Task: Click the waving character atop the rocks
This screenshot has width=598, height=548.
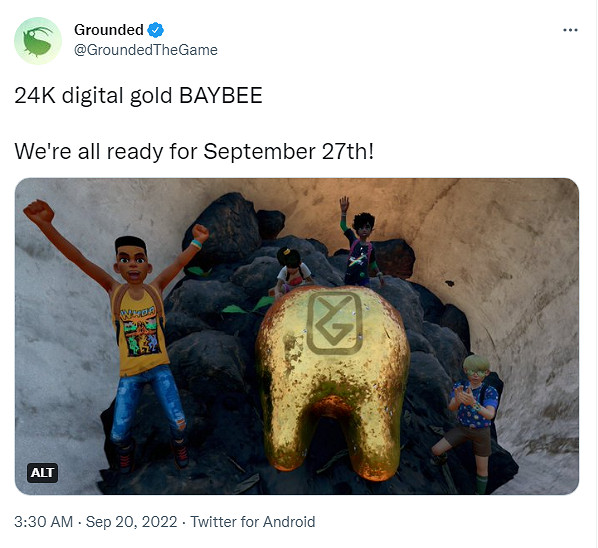Action: click(x=359, y=244)
